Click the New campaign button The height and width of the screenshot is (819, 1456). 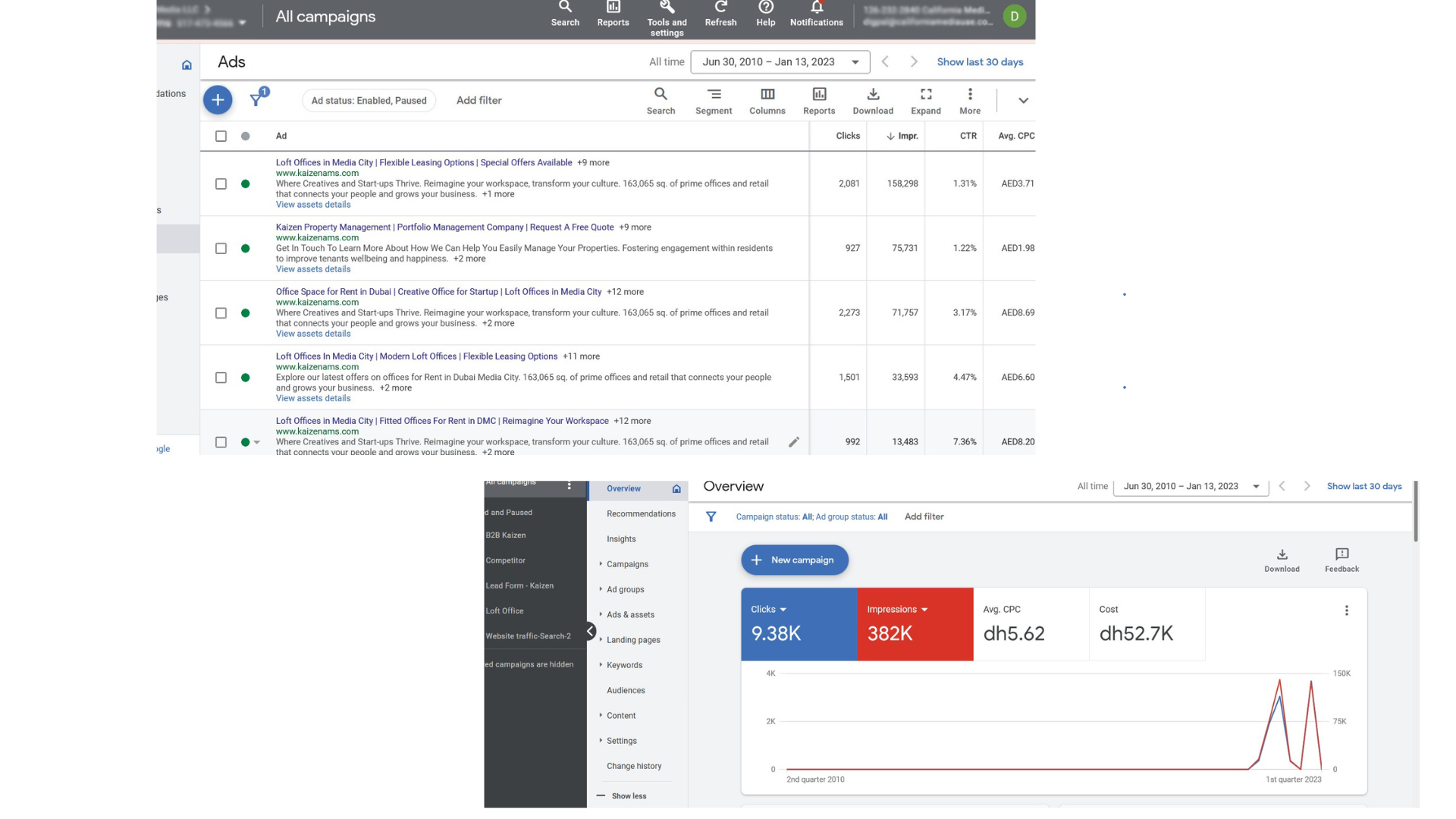pyautogui.click(x=794, y=560)
